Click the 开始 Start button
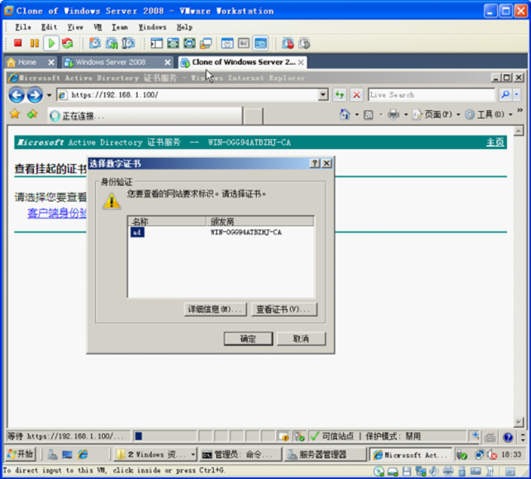Viewport: 531px width, 479px height. 21,454
